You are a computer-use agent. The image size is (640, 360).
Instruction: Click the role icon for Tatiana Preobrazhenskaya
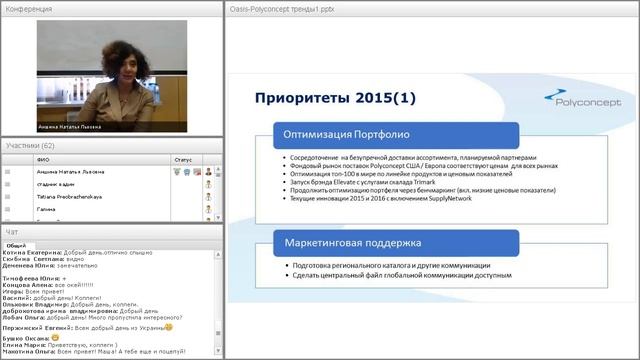[209, 197]
